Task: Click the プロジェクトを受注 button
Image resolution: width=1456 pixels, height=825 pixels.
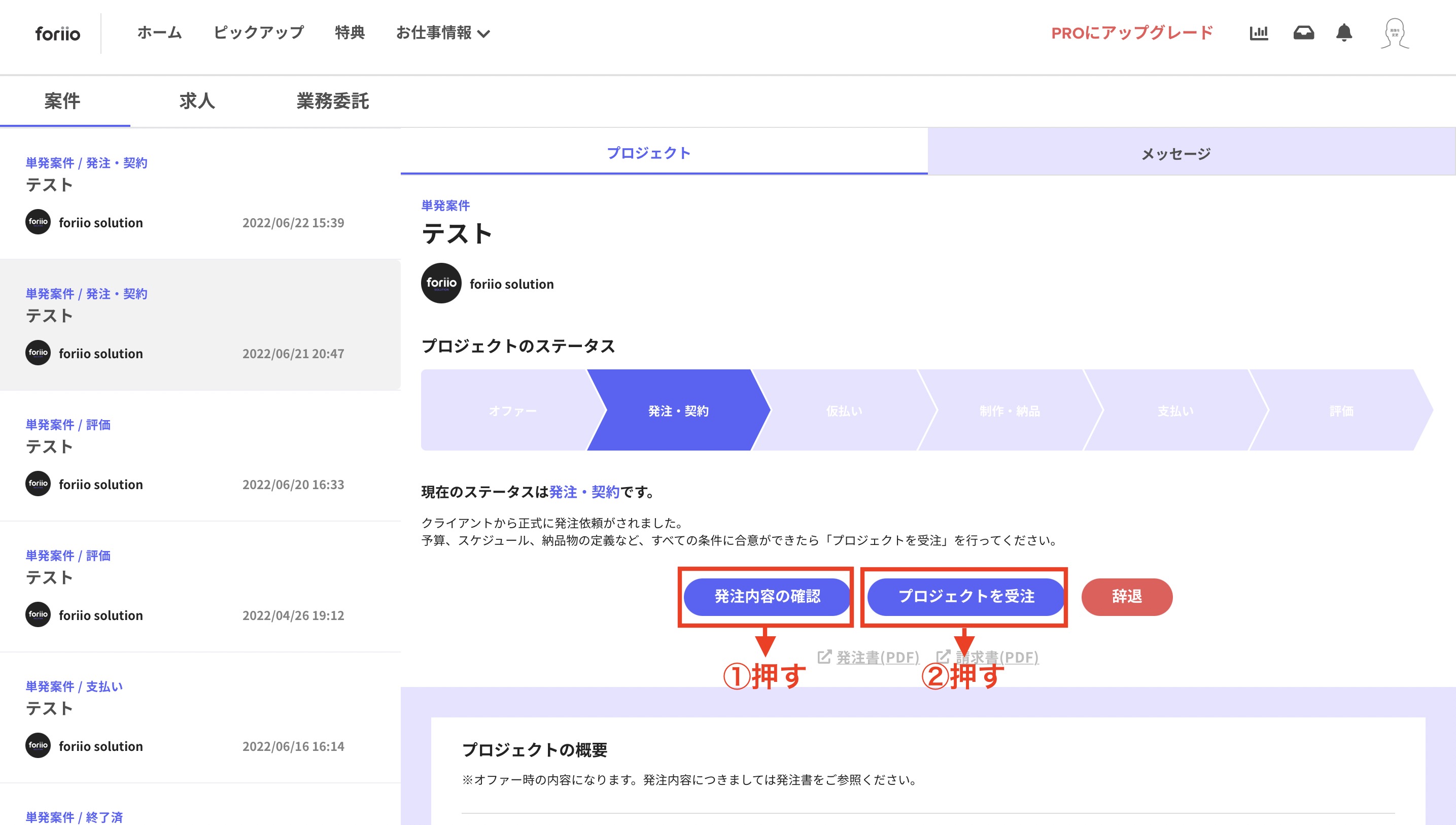Action: [x=966, y=597]
